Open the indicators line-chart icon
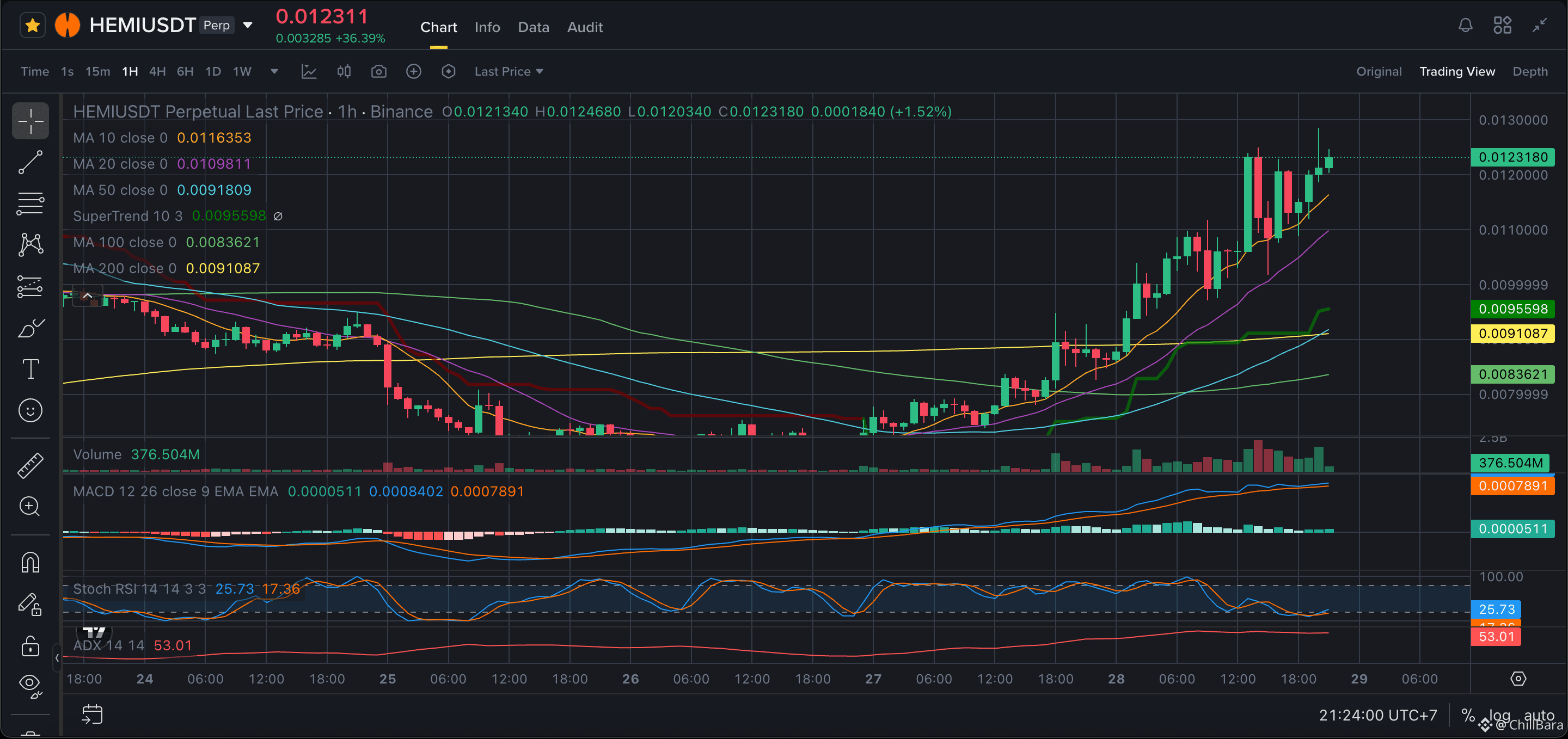 click(309, 72)
